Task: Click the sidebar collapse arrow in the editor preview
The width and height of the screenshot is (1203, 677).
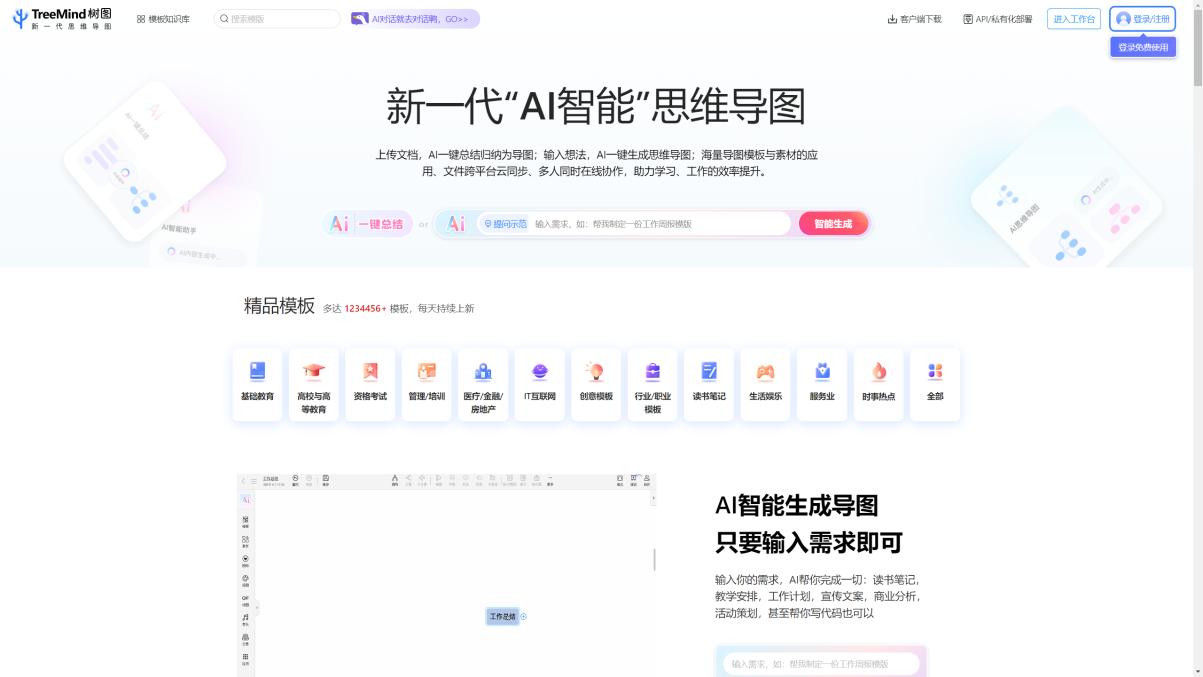Action: [257, 607]
